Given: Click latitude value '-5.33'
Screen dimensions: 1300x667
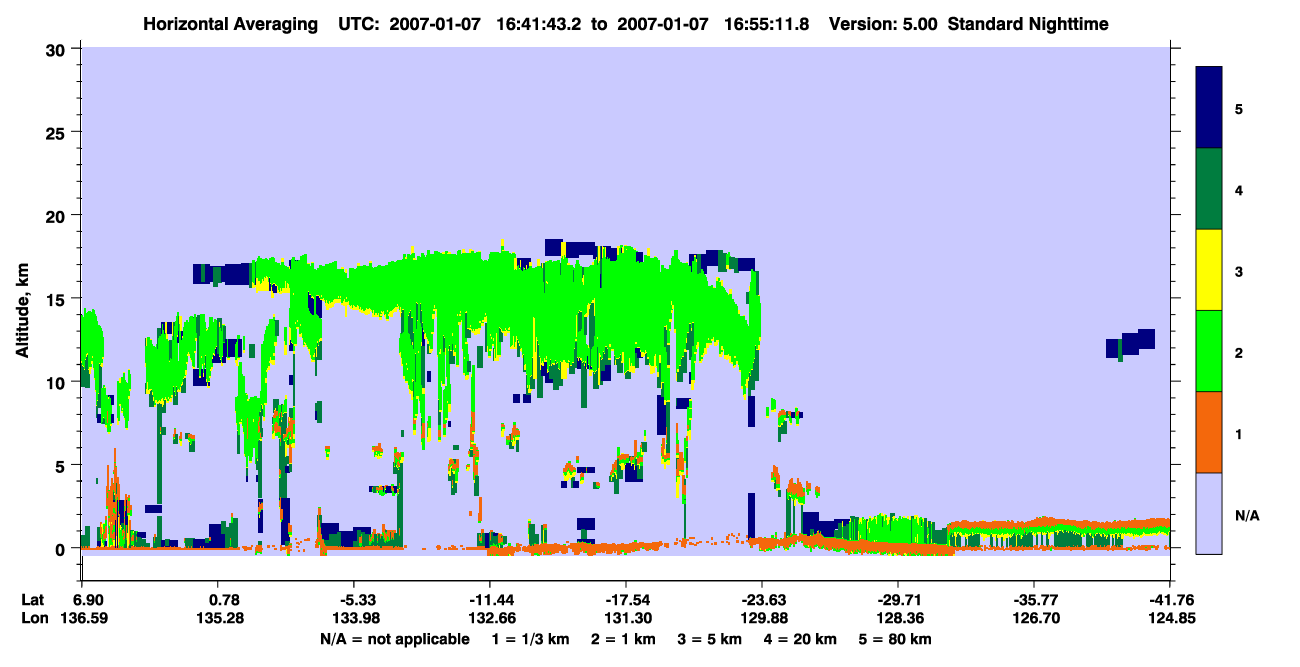Looking at the screenshot, I should point(356,599).
